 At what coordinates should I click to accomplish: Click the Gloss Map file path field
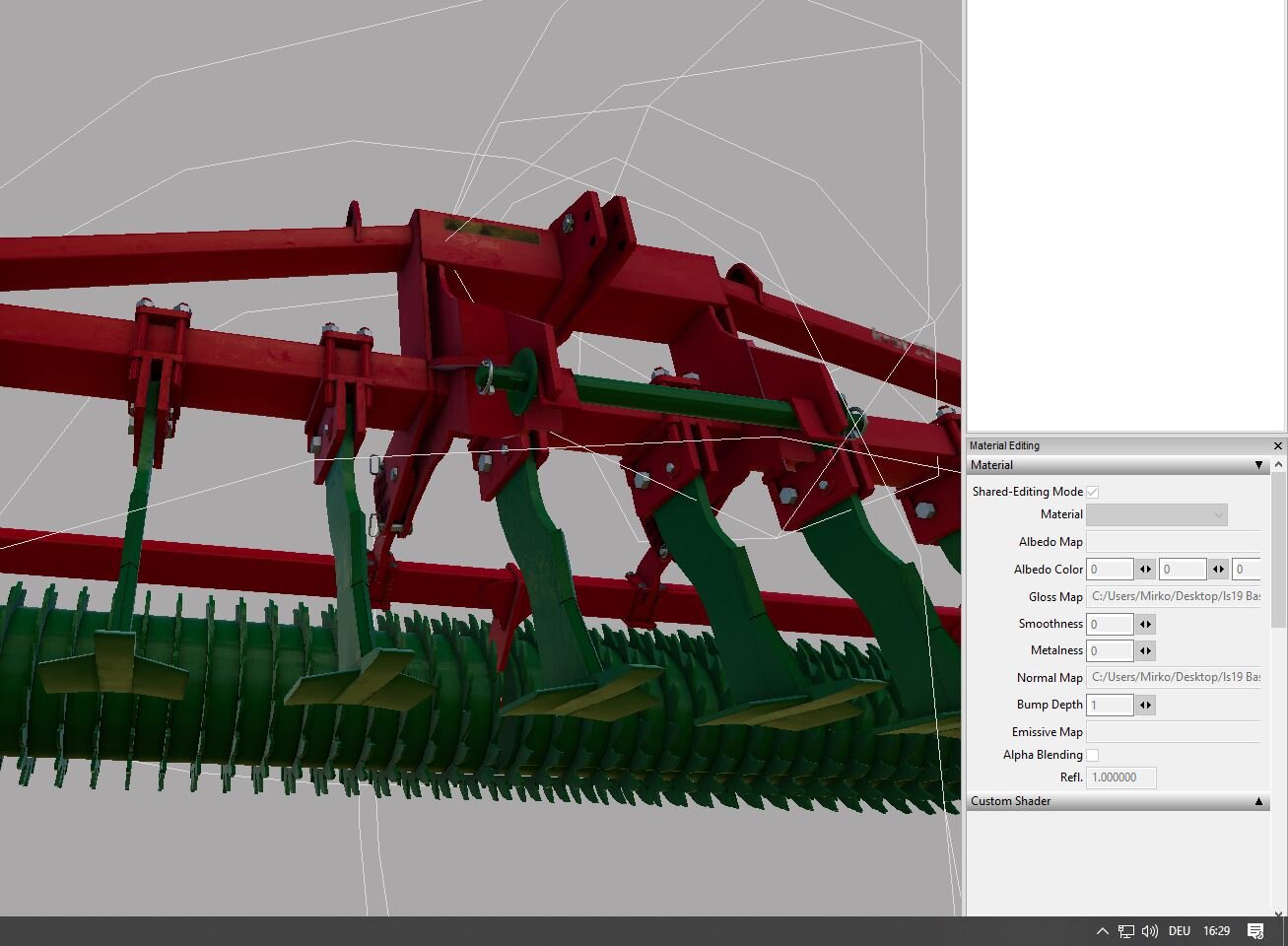click(x=1173, y=597)
